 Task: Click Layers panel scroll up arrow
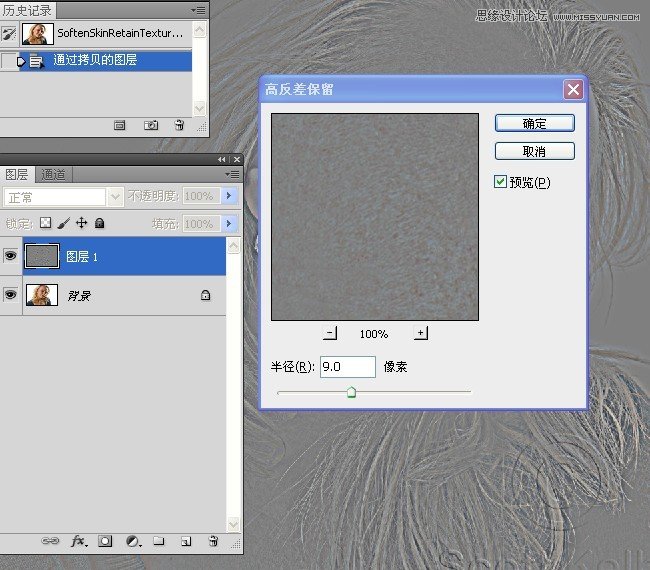click(x=233, y=246)
